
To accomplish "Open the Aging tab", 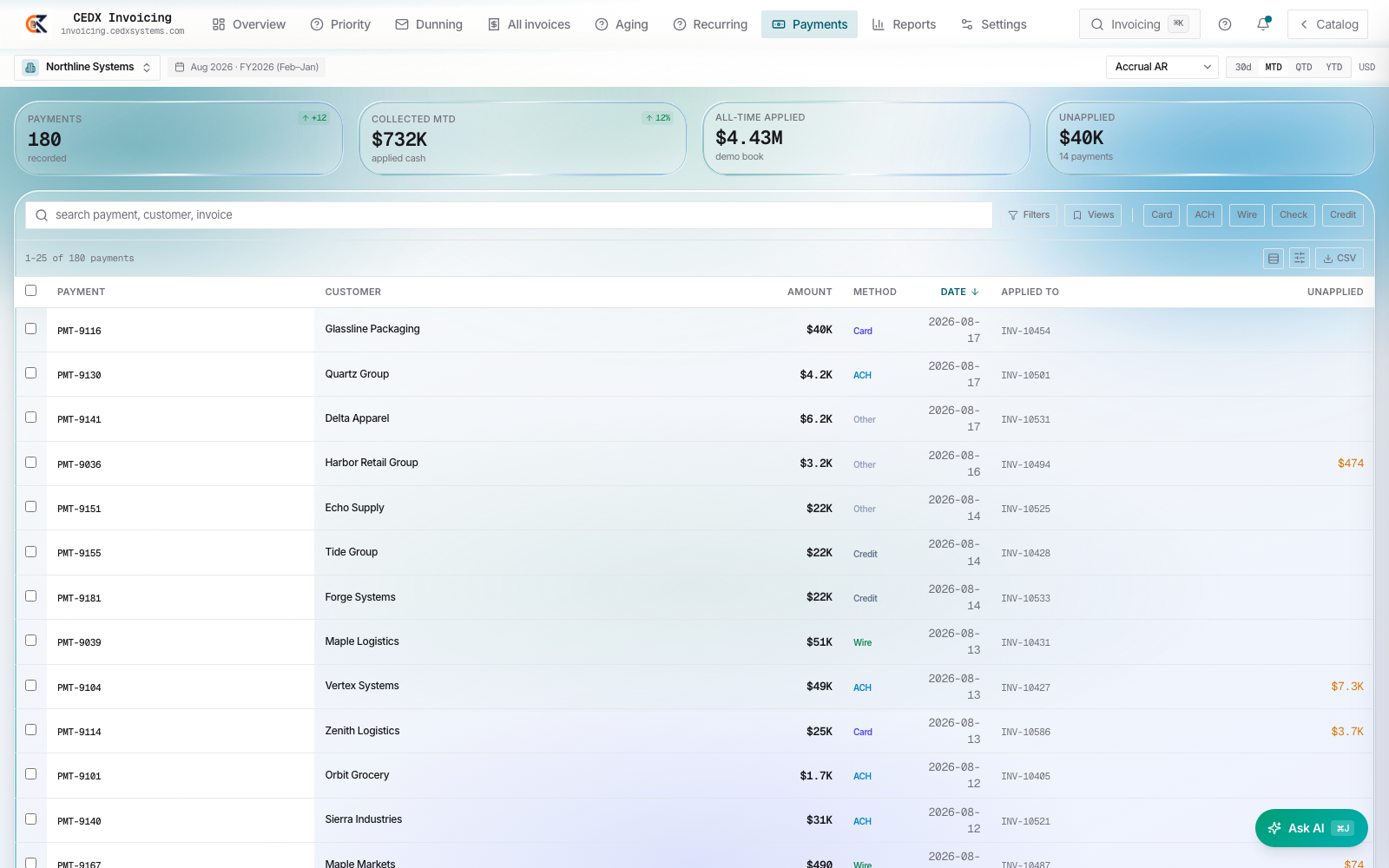I will click(622, 24).
